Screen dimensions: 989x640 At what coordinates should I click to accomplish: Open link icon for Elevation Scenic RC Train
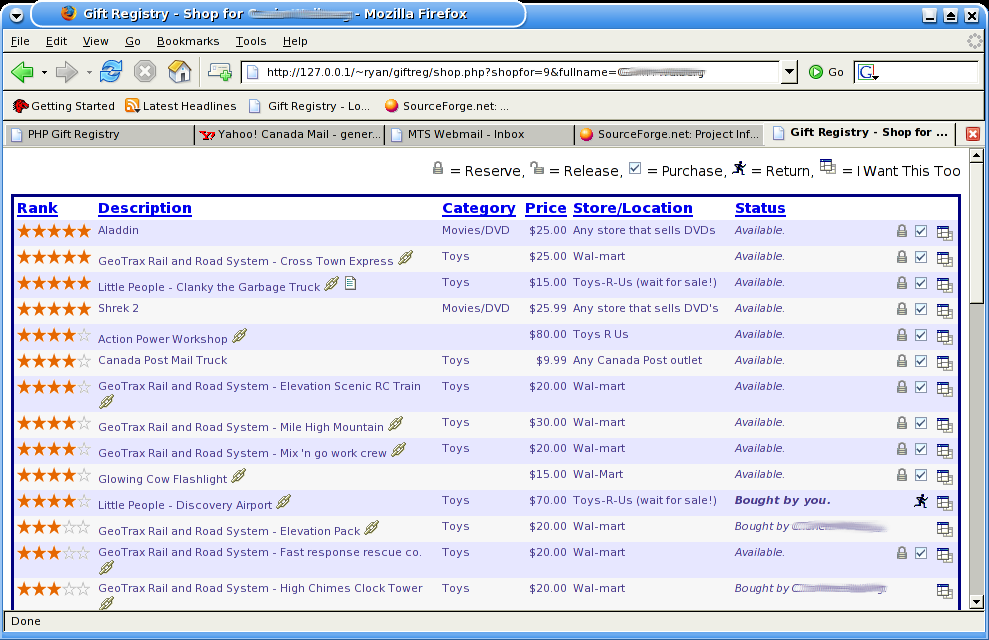click(107, 401)
